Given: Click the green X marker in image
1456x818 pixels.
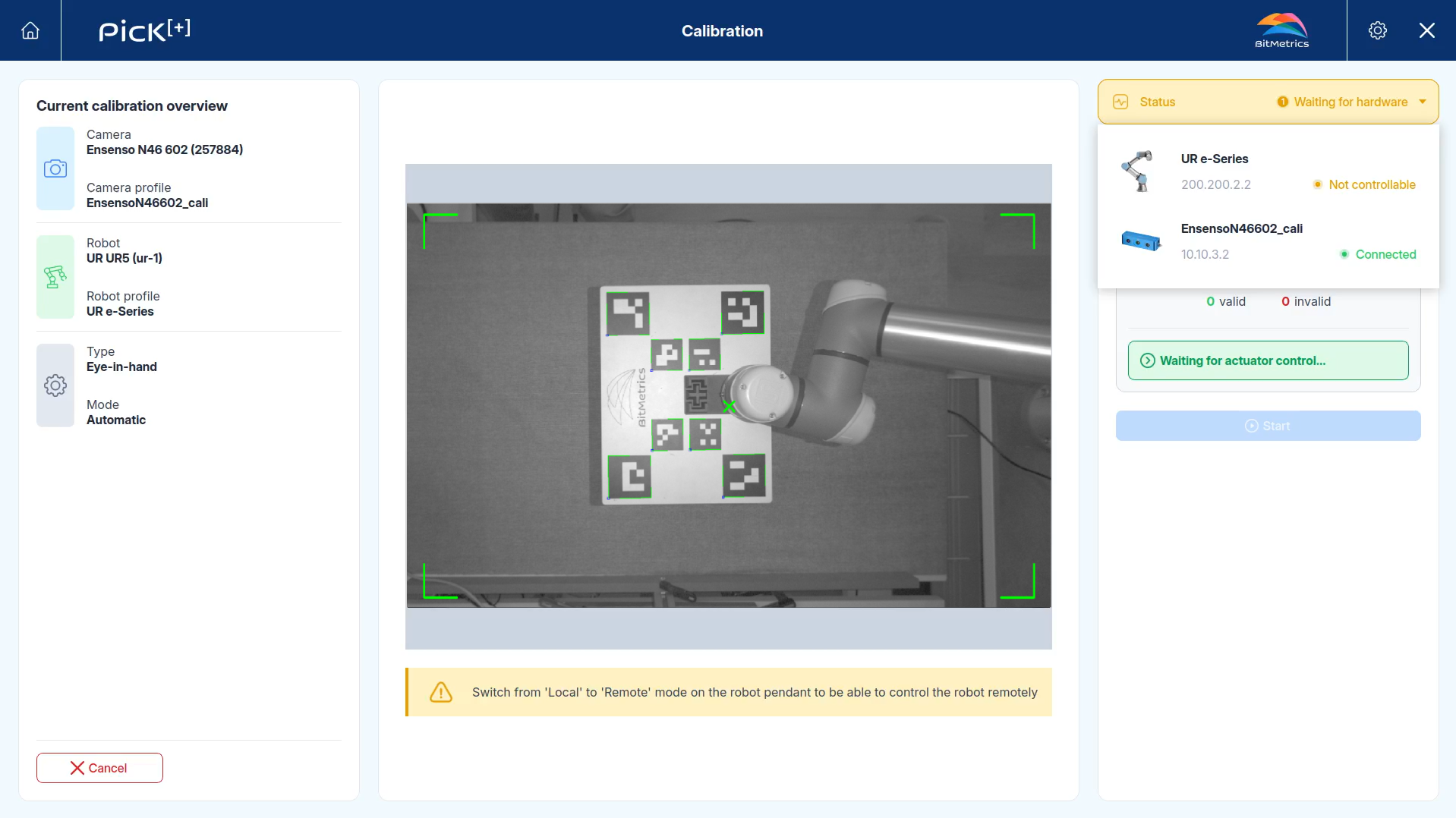Looking at the screenshot, I should (x=729, y=407).
